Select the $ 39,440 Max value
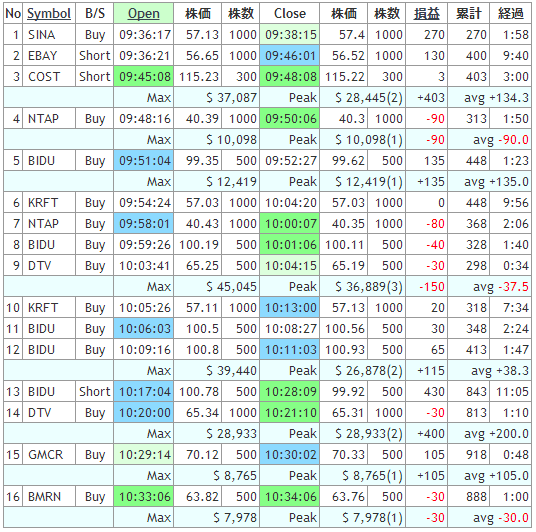 (216, 371)
